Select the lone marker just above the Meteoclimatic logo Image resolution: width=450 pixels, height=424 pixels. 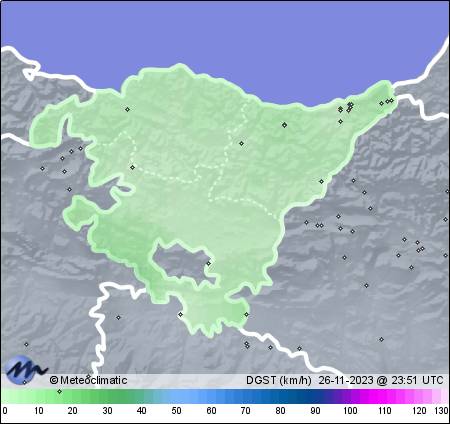26,344
